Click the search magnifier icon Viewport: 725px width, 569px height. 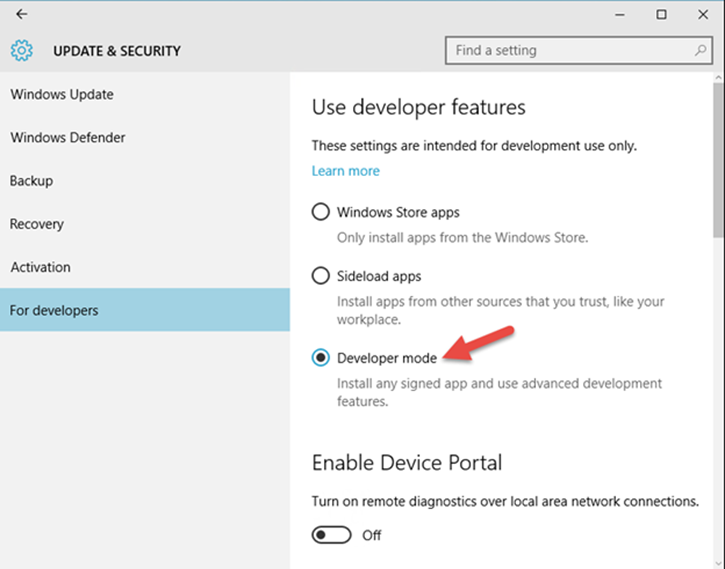pos(700,50)
